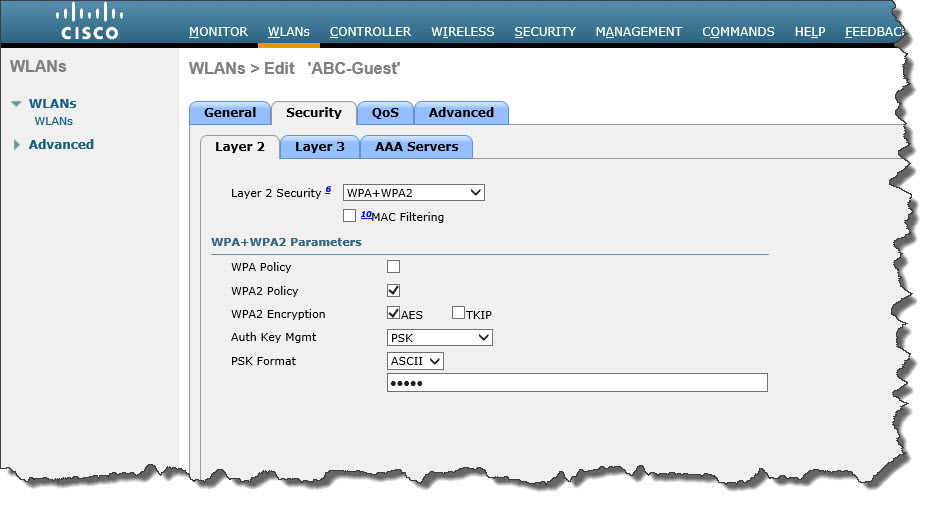Select the Layer 2 sub-tab
This screenshot has height=509, width=935.
coord(240,147)
